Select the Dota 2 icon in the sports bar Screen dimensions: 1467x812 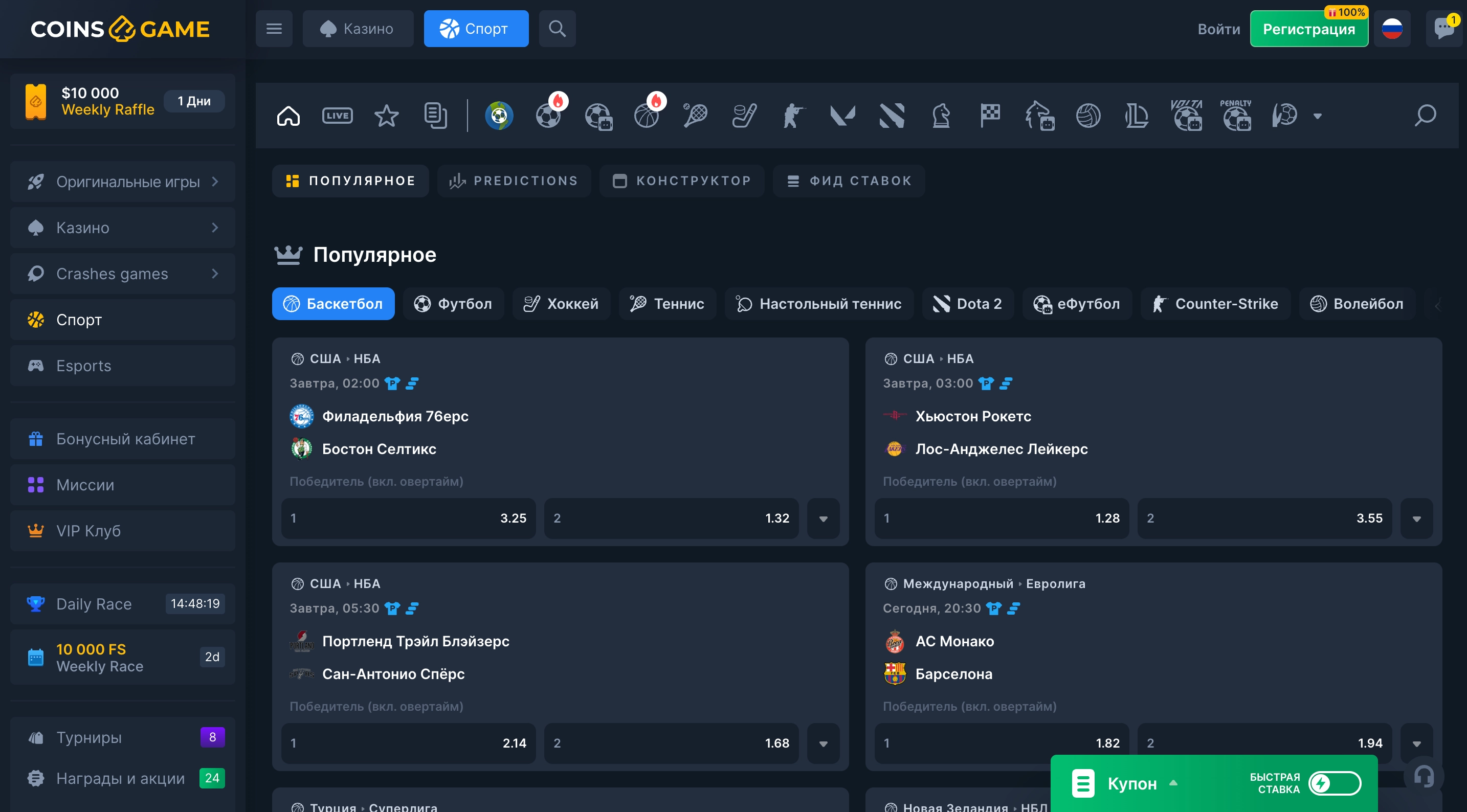(892, 116)
